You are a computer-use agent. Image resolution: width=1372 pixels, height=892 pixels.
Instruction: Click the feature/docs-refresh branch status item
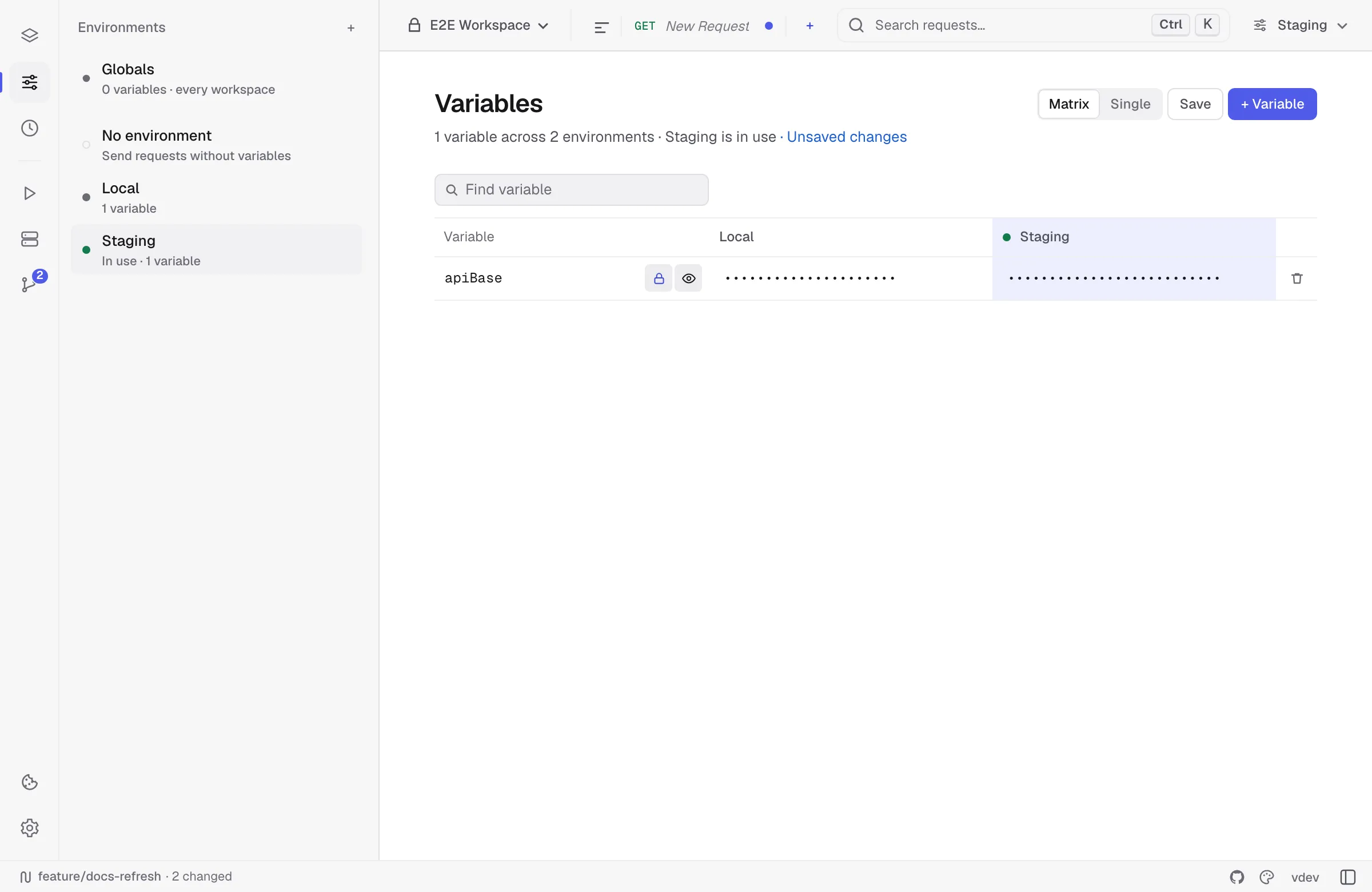click(x=126, y=877)
